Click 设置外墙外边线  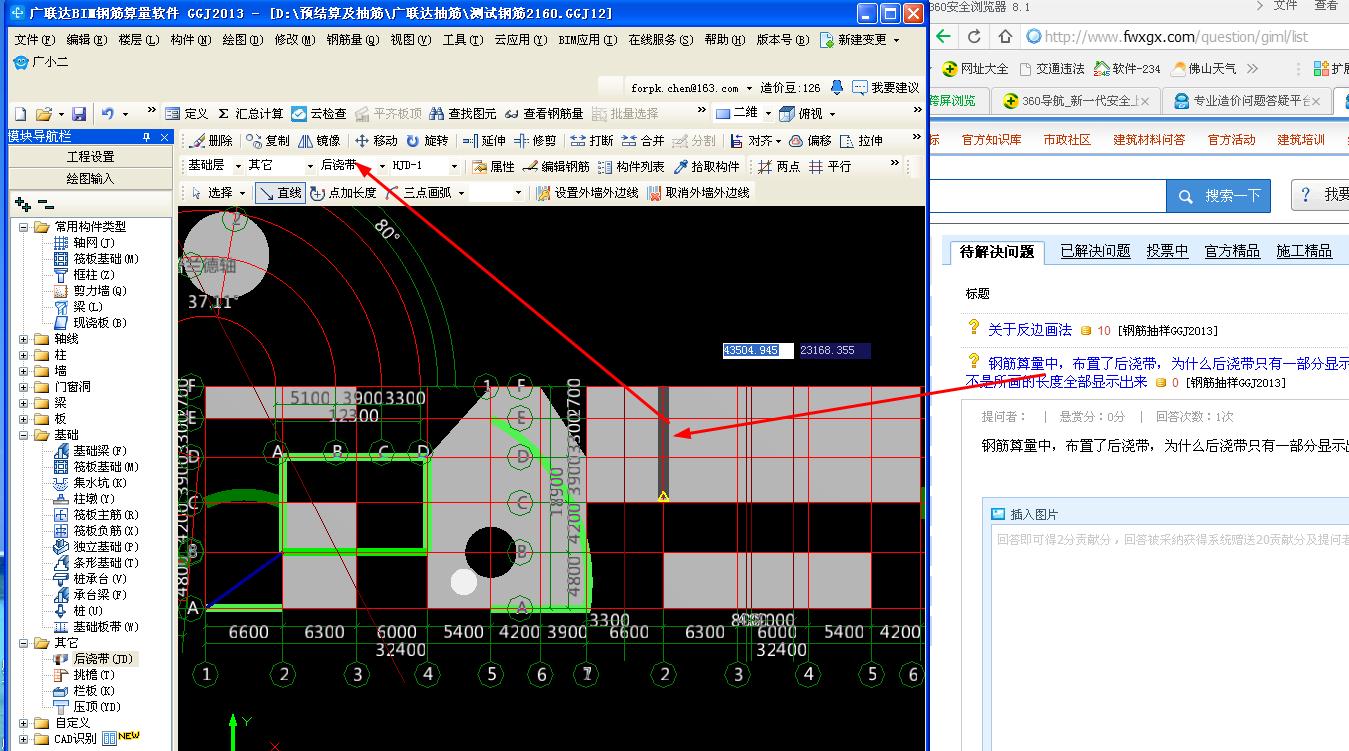588,193
